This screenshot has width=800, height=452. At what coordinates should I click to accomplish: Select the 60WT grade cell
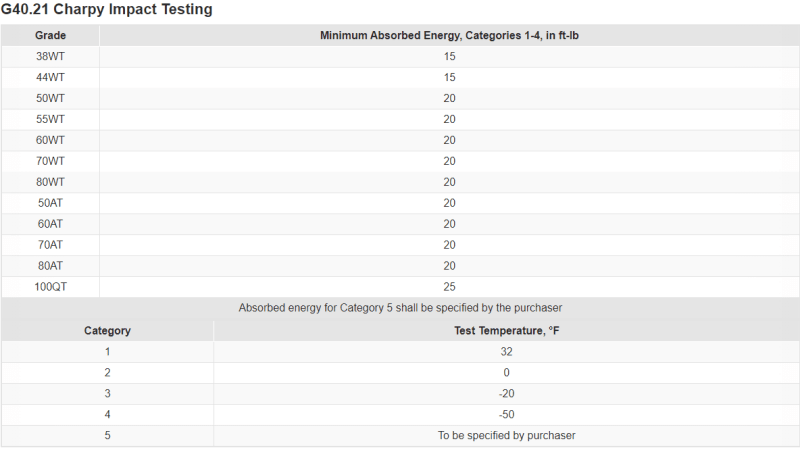click(x=51, y=140)
